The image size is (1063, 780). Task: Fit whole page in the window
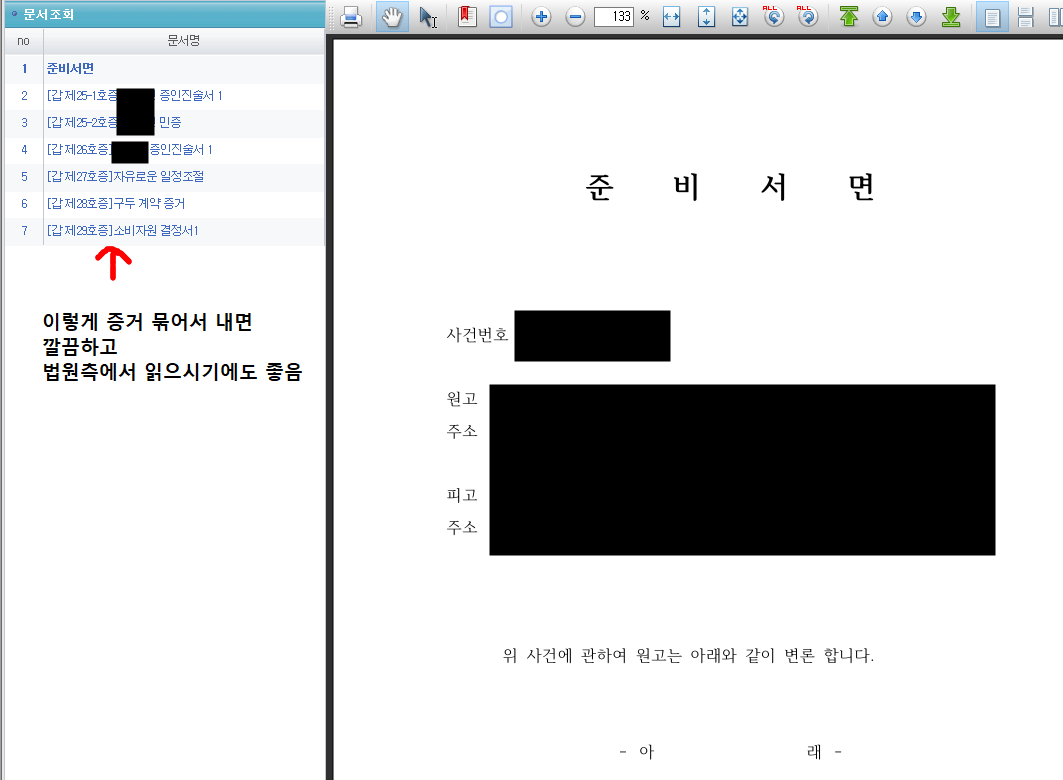[x=740, y=16]
